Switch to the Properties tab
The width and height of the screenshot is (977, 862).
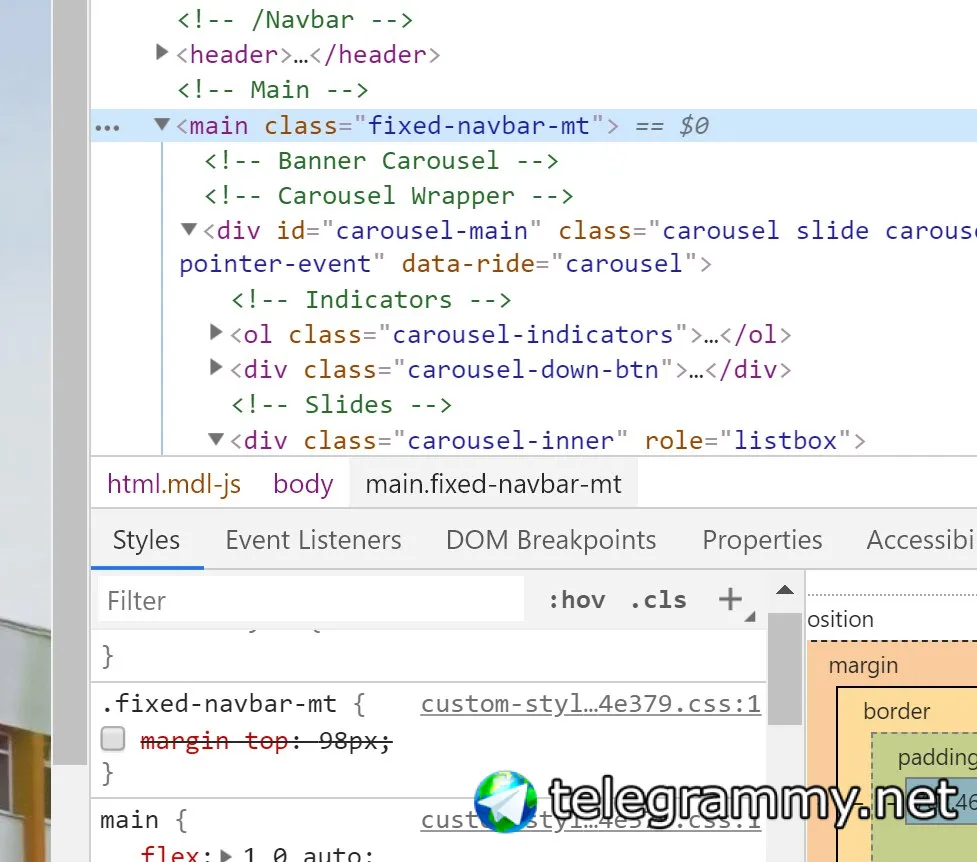point(762,540)
